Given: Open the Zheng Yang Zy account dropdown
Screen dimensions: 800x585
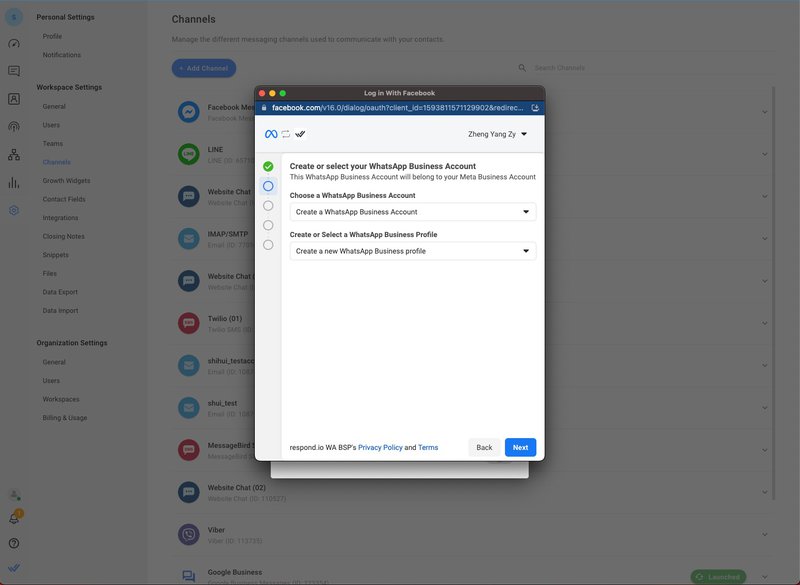Looking at the screenshot, I should 497,134.
